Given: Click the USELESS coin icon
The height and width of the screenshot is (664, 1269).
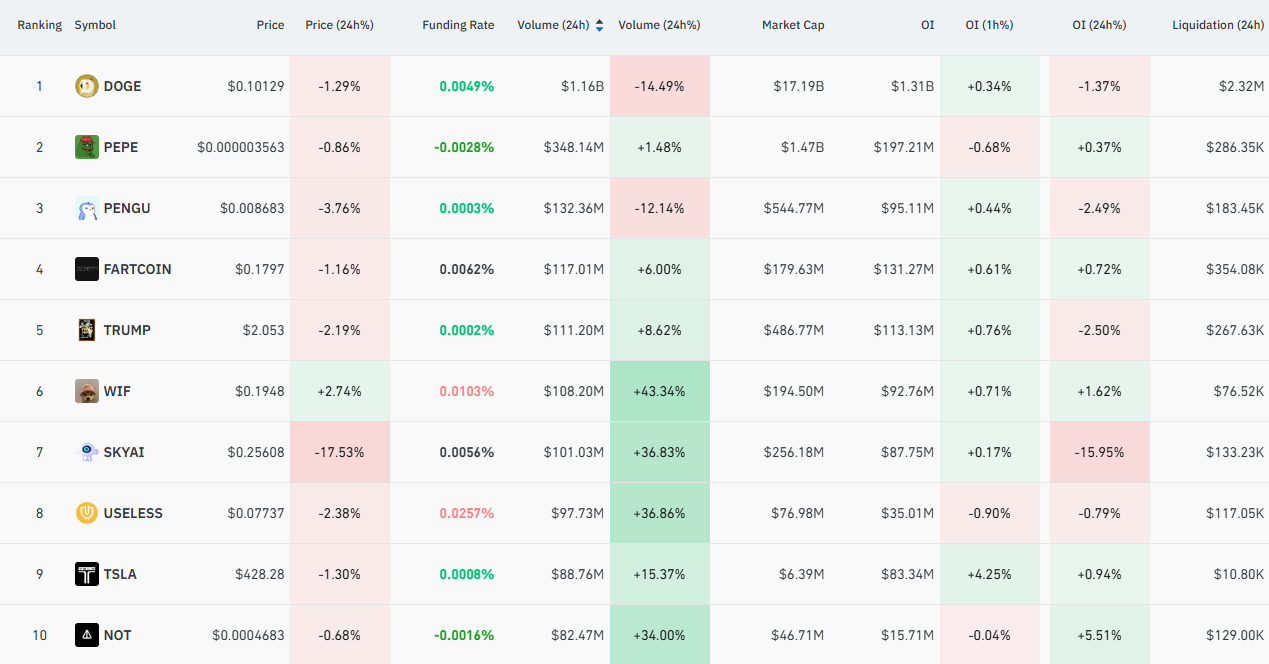Looking at the screenshot, I should coord(87,513).
